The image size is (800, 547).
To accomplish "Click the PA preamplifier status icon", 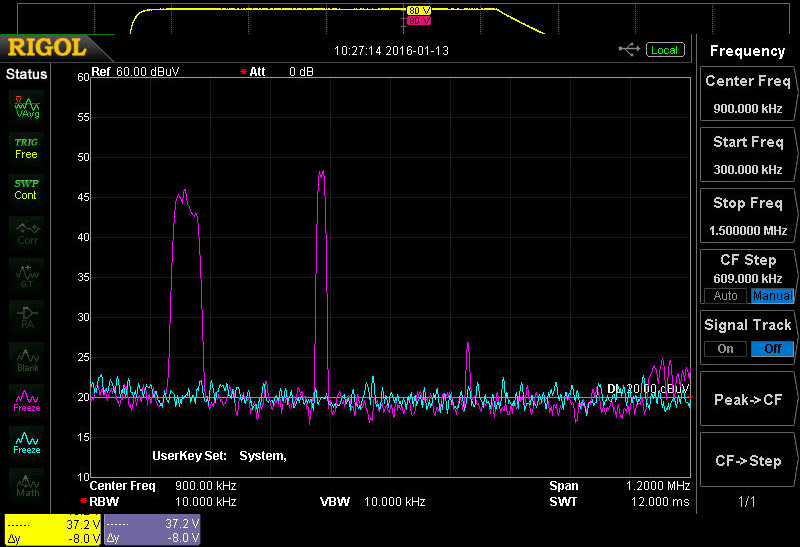I will (27, 316).
